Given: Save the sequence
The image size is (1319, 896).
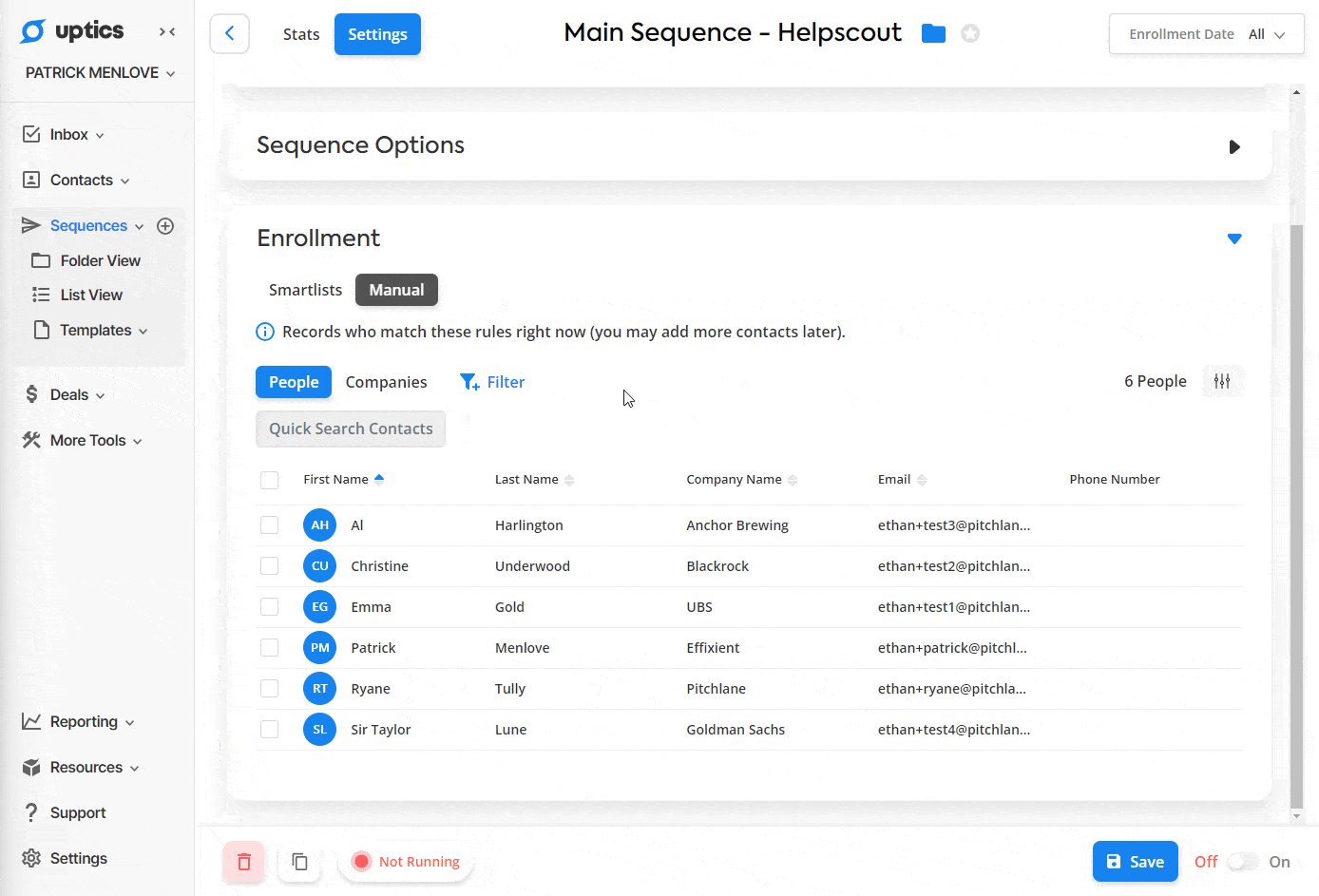Looking at the screenshot, I should coord(1135,862).
